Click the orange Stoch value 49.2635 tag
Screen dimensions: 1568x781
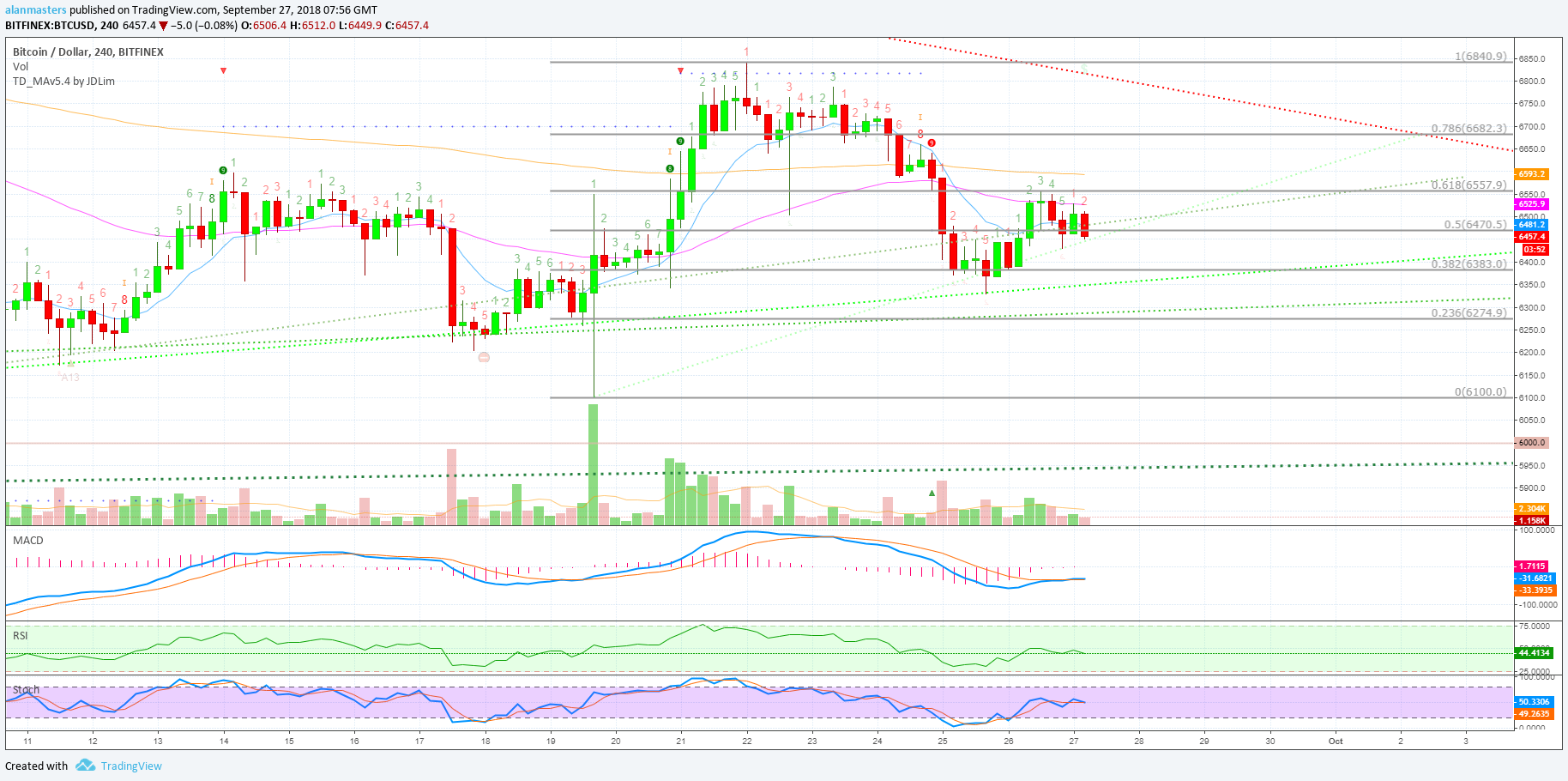[1533, 714]
